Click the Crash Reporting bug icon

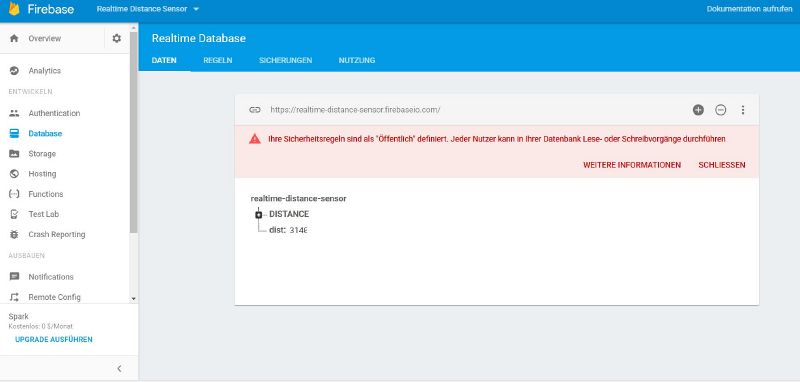point(14,235)
